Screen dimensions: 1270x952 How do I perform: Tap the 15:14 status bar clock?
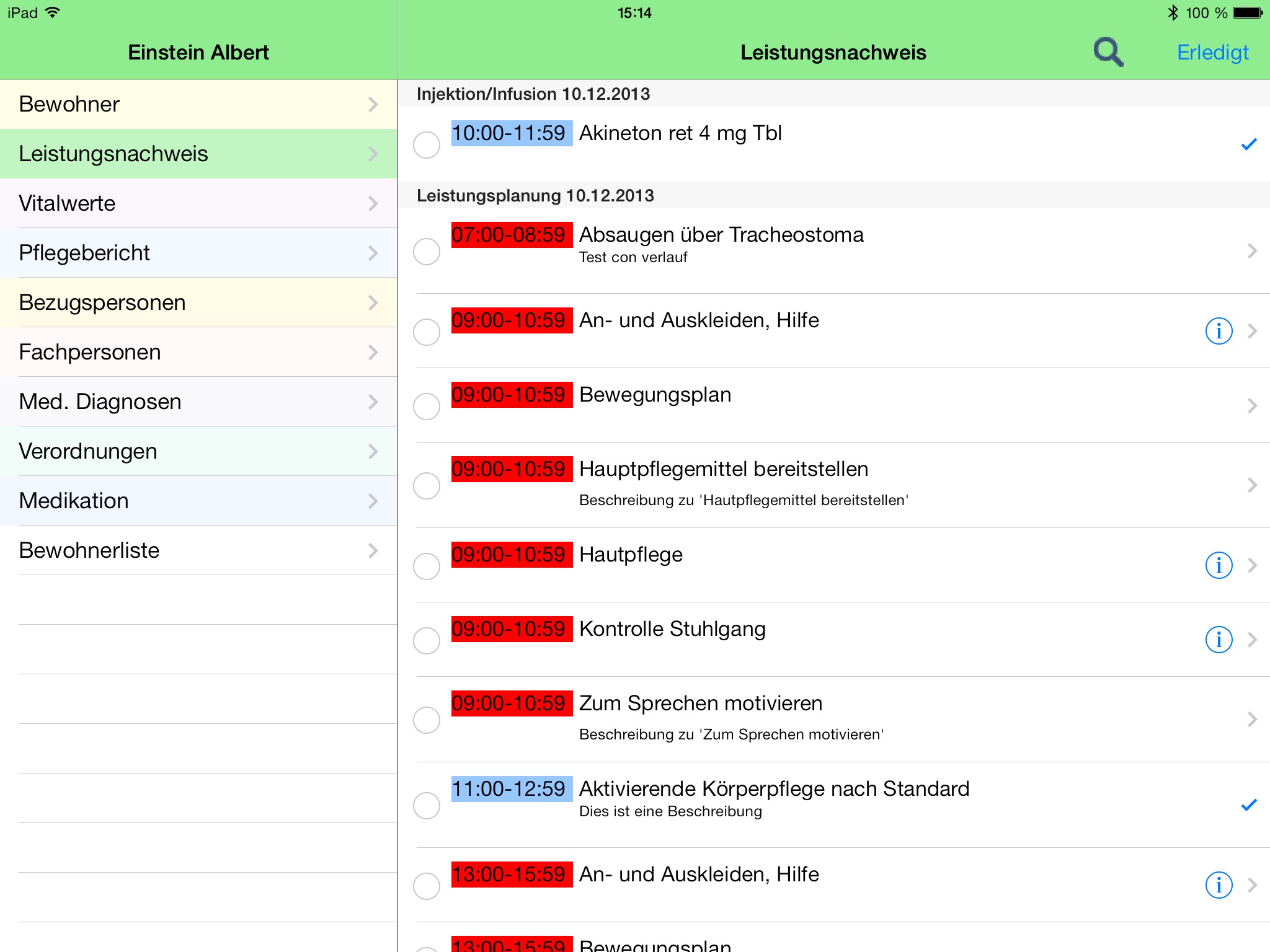tap(634, 13)
